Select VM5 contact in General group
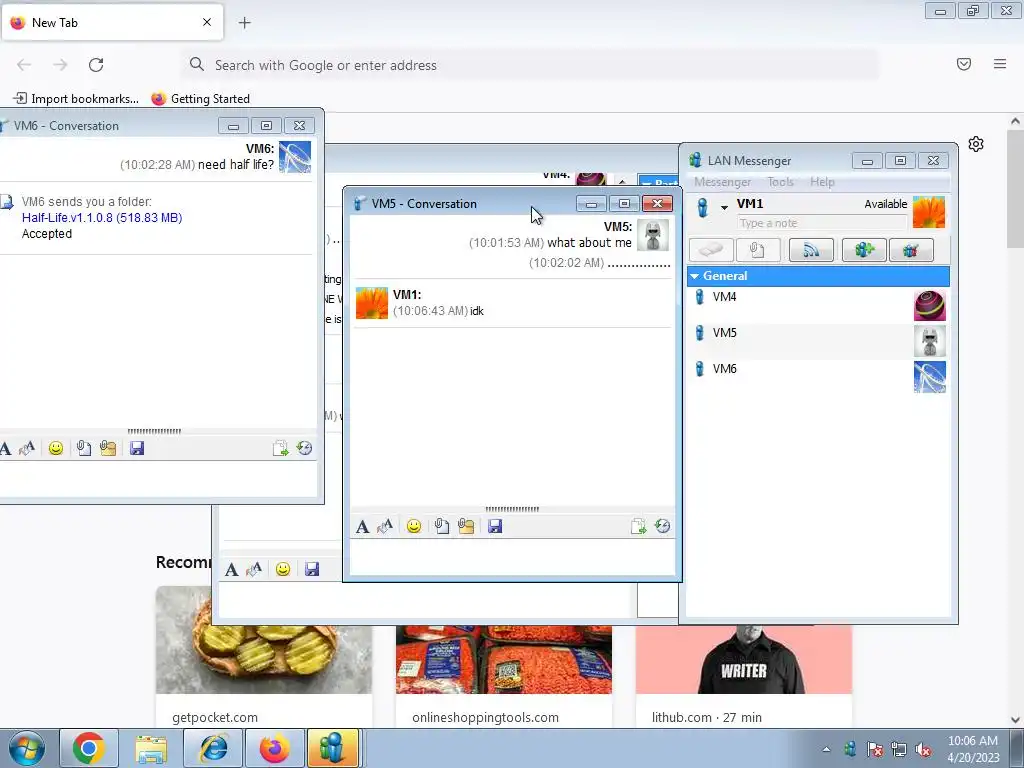This screenshot has width=1024, height=768. coord(818,340)
